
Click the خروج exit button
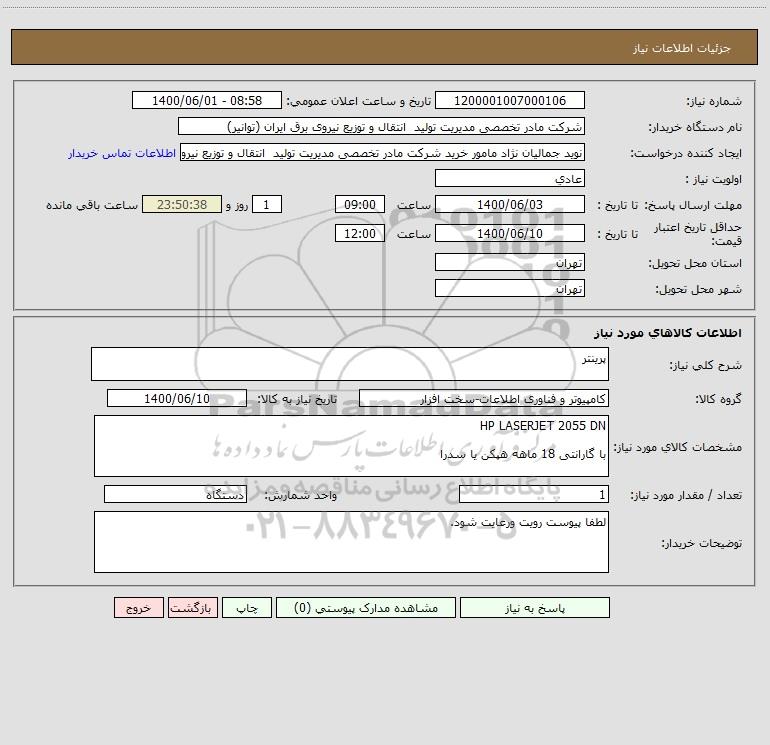pyautogui.click(x=138, y=607)
